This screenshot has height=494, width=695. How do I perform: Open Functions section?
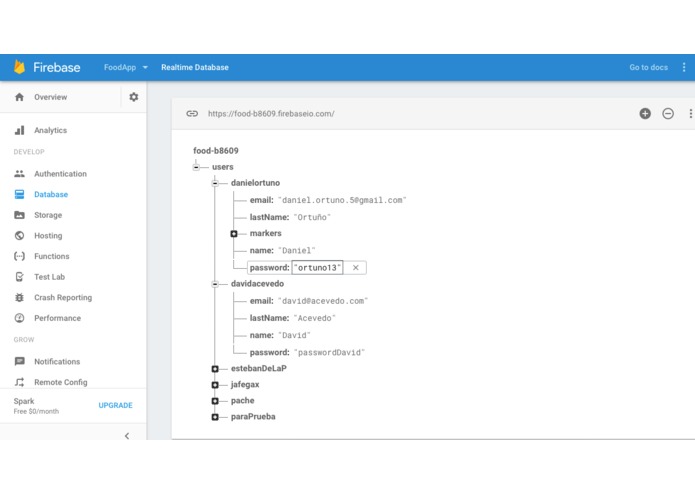click(51, 256)
